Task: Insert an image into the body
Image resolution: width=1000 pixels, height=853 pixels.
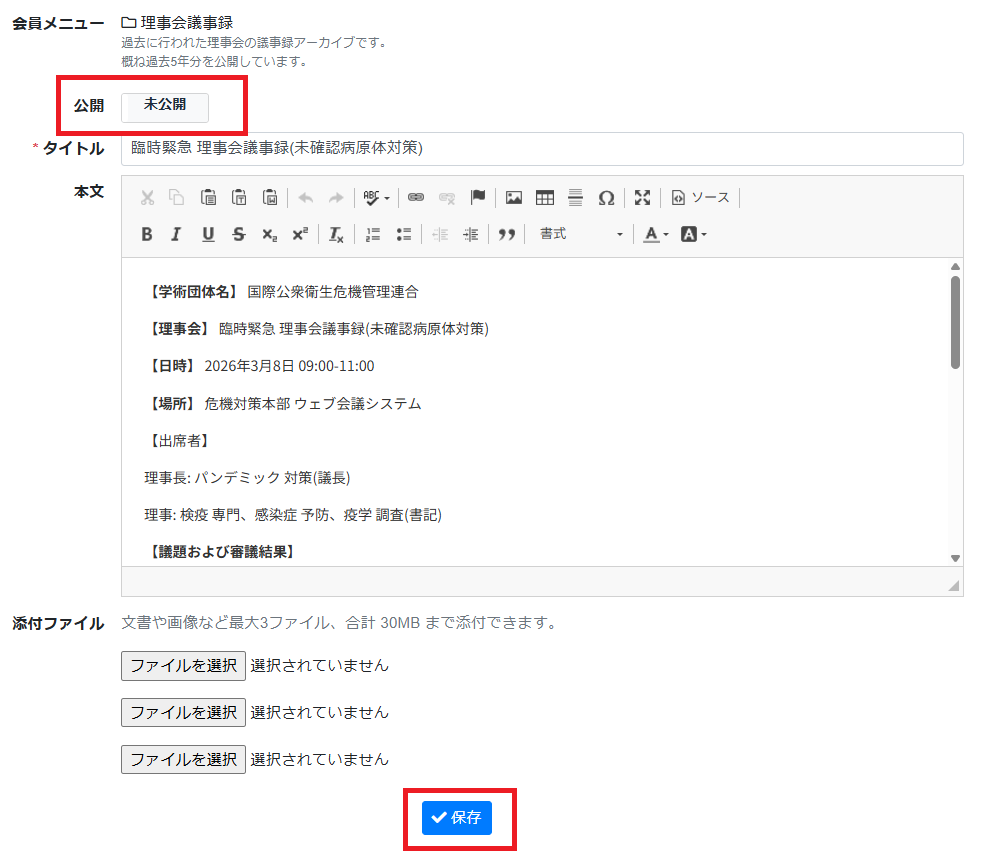Action: click(x=514, y=198)
